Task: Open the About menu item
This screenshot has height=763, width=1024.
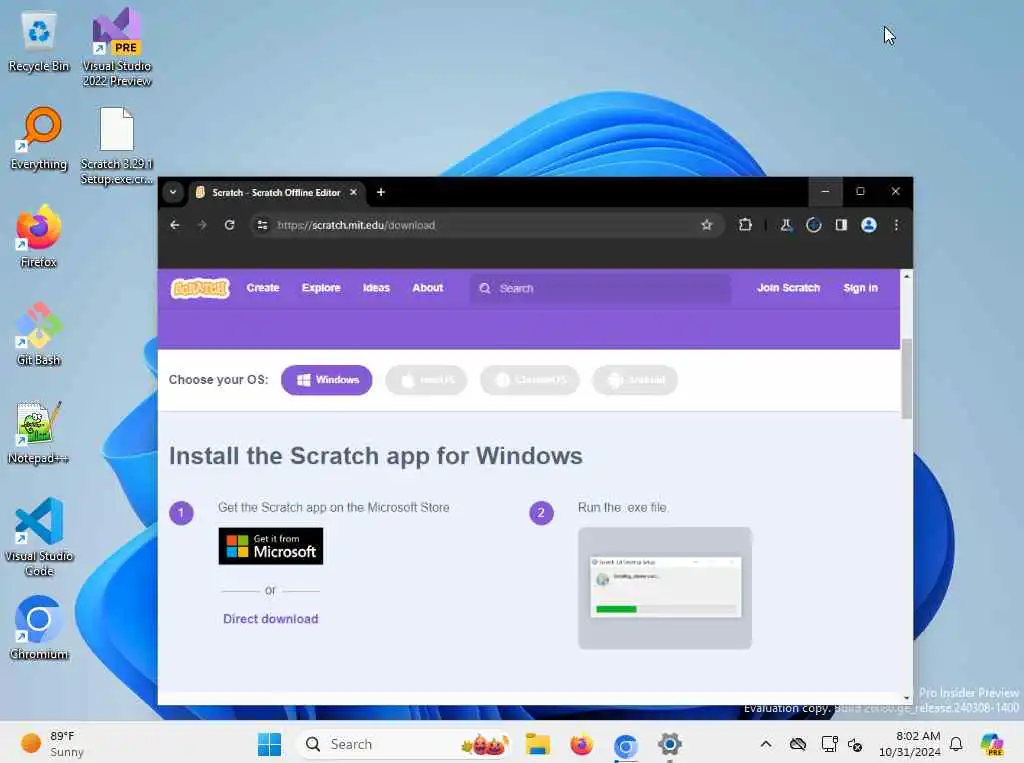Action: pos(428,288)
